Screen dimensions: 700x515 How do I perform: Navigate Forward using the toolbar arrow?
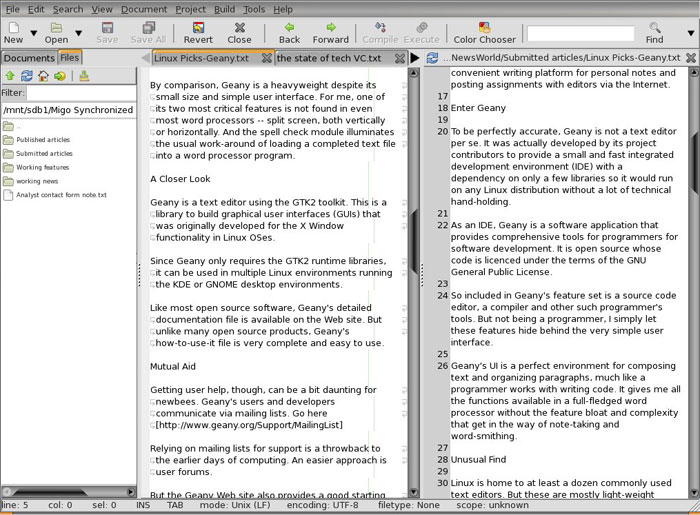point(331,33)
